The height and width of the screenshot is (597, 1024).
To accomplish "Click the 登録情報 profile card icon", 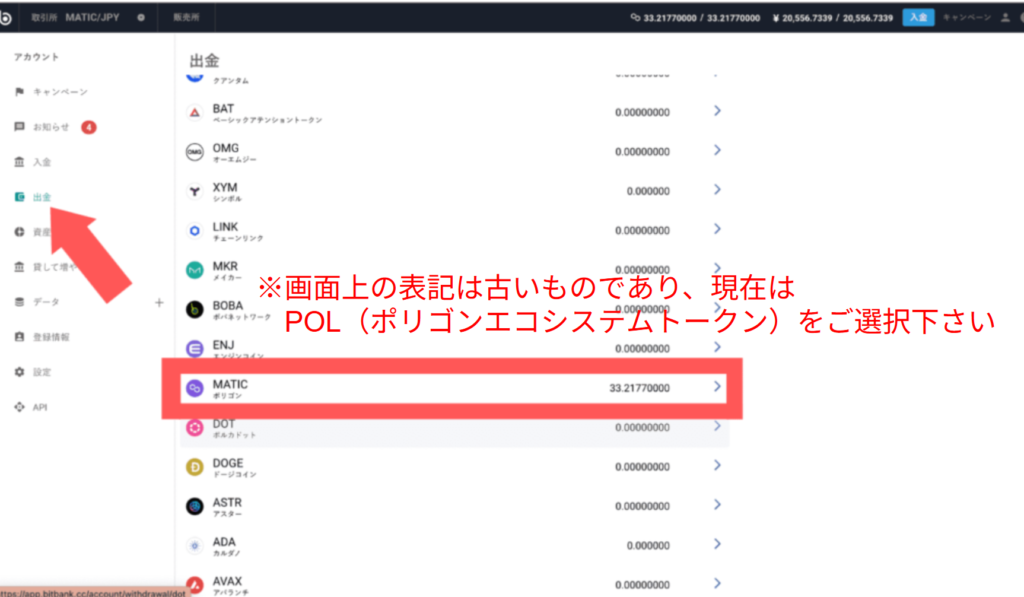I will [x=20, y=337].
